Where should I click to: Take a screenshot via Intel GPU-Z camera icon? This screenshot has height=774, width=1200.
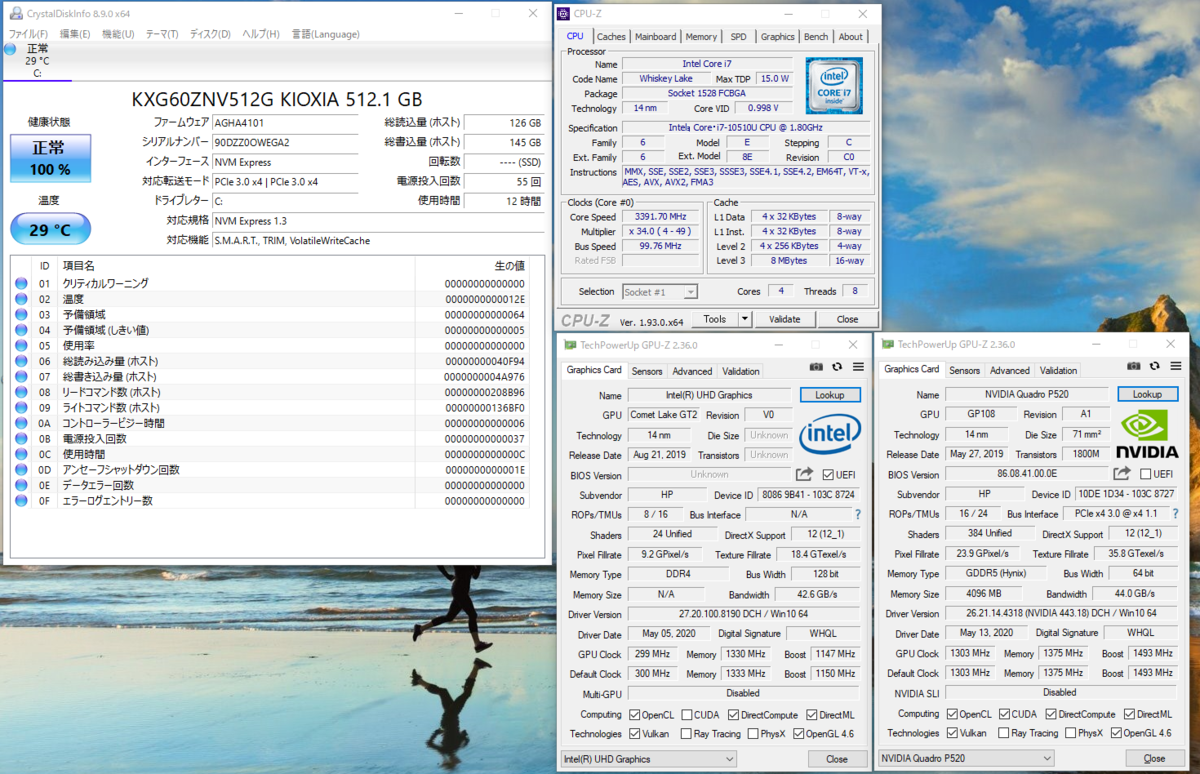pyautogui.click(x=817, y=368)
